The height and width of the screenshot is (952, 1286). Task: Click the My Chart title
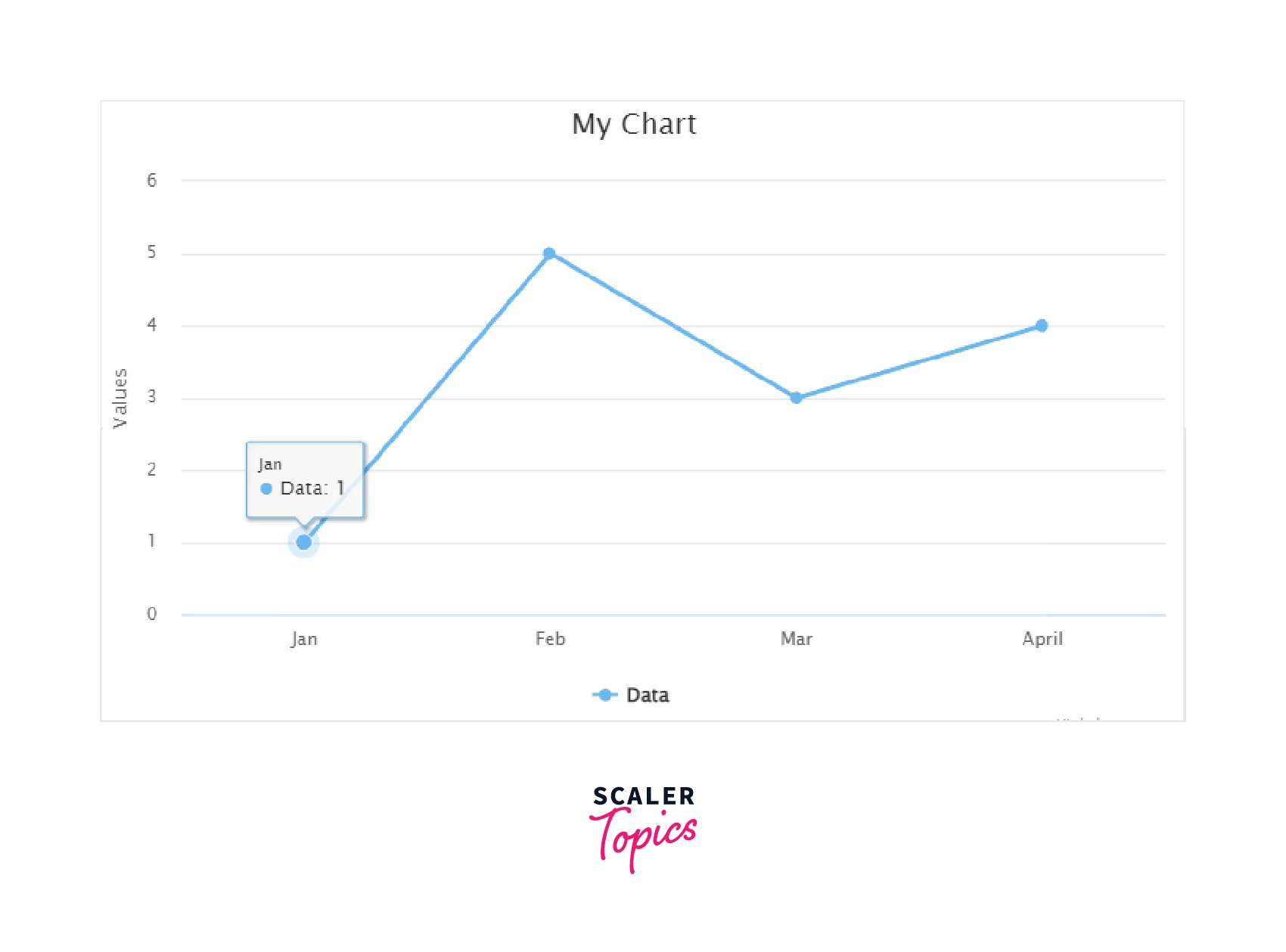(x=634, y=124)
